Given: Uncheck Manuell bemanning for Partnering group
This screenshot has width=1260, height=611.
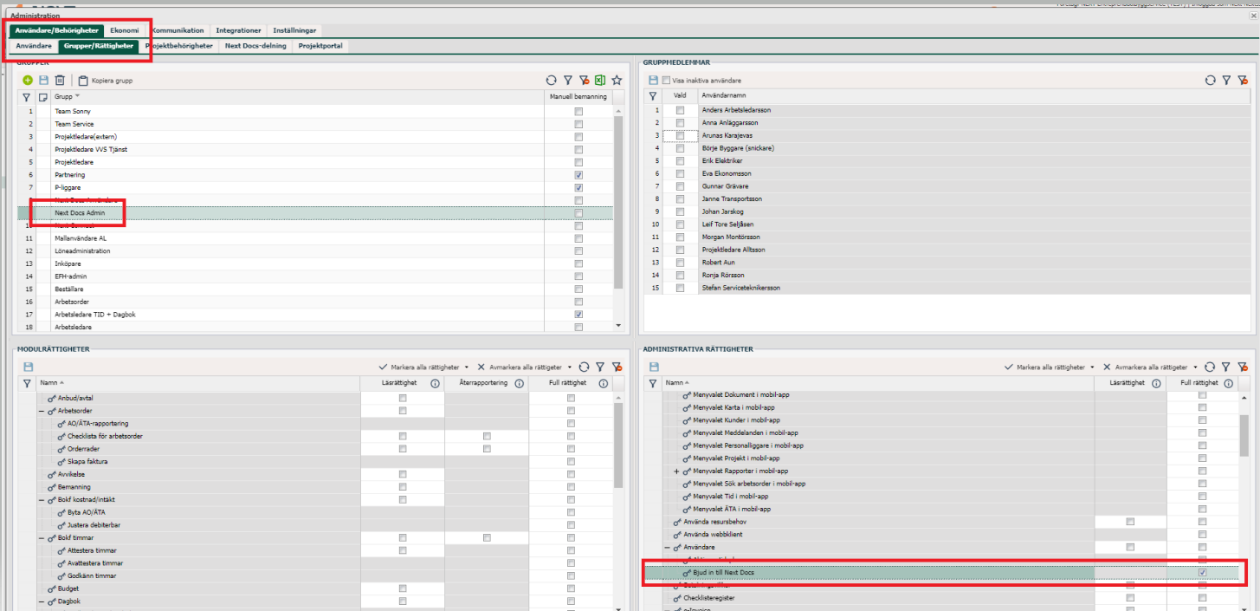Looking at the screenshot, I should tap(578, 175).
